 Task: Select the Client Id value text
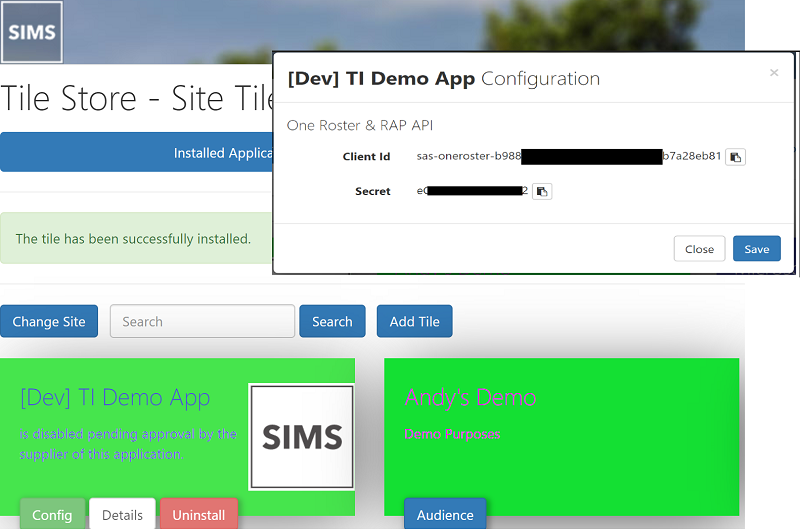coord(569,156)
